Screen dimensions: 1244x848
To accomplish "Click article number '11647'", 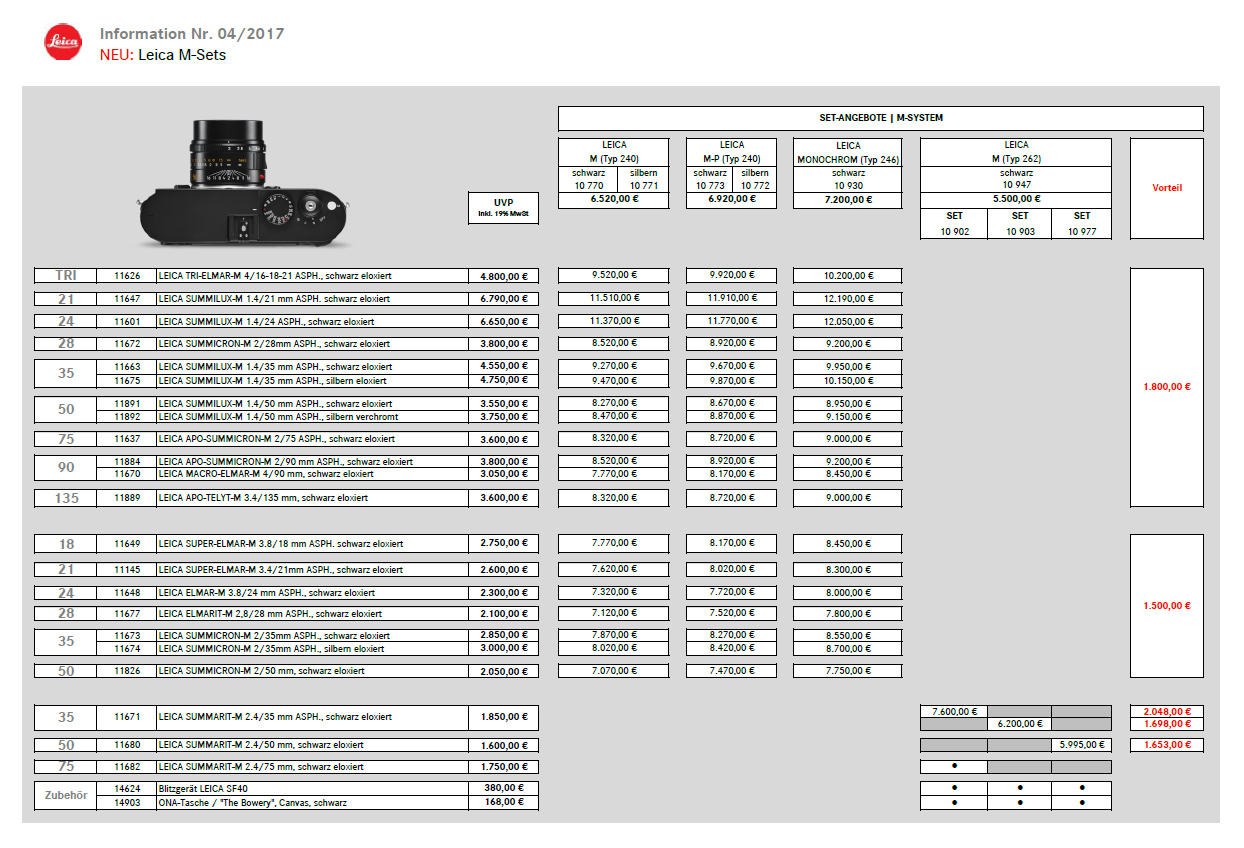I will (x=127, y=299).
